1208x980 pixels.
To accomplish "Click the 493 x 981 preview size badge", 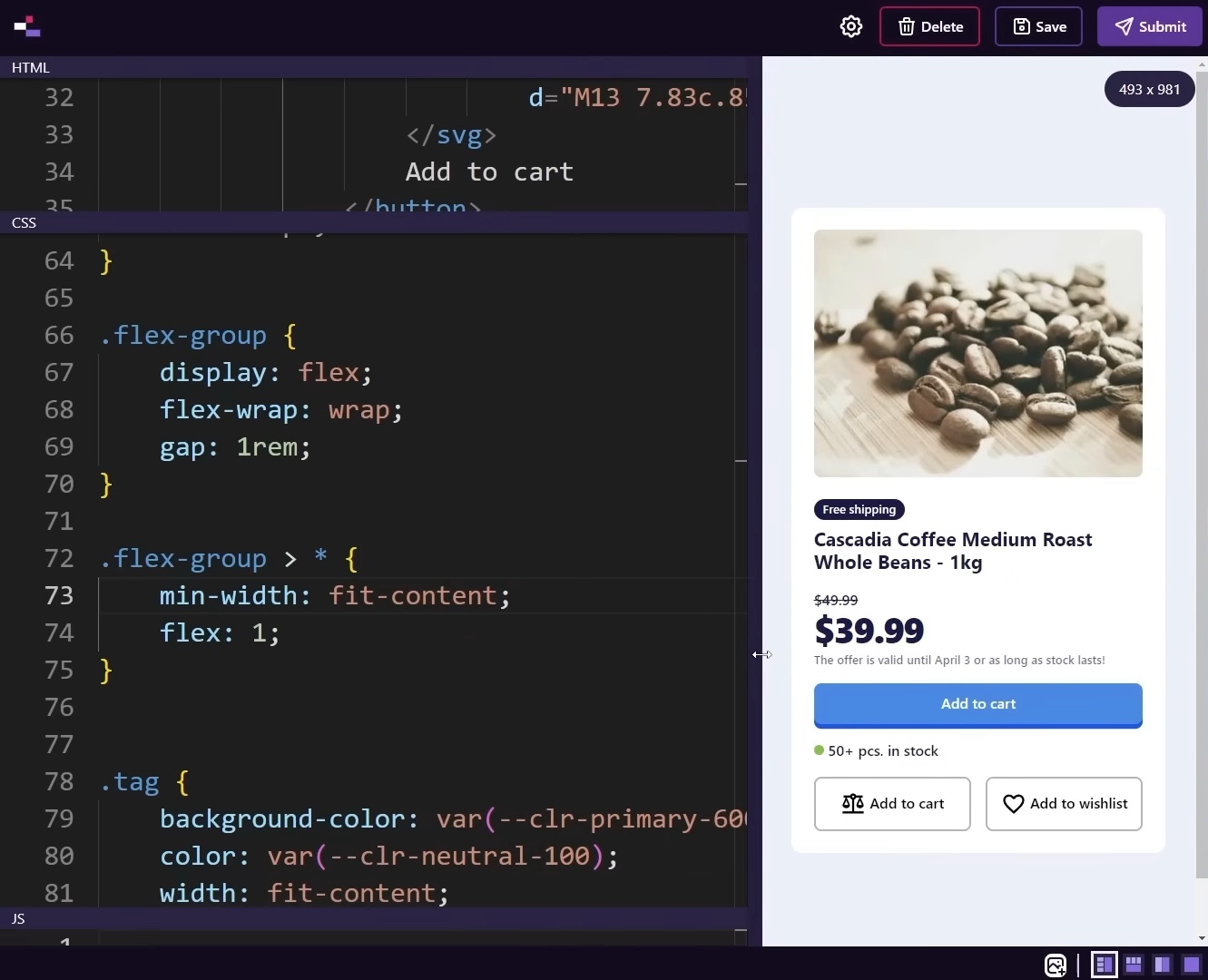I will 1149,89.
